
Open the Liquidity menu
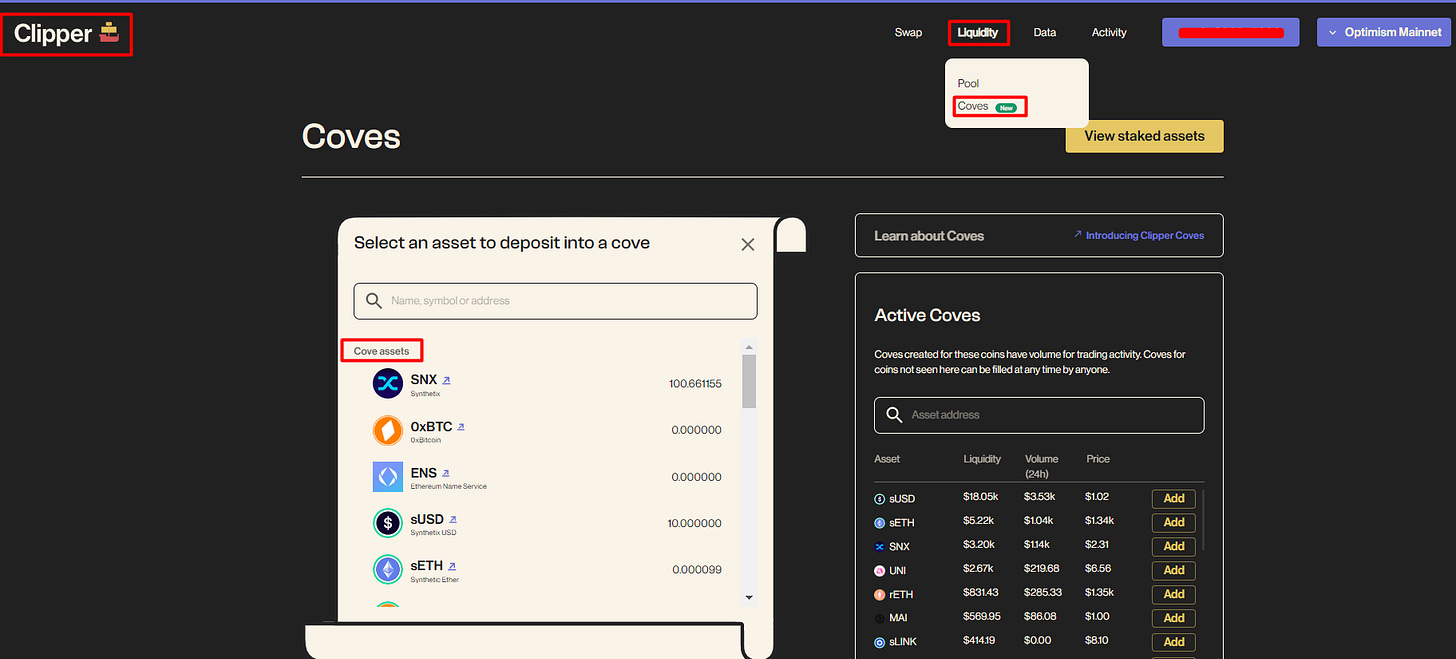[x=978, y=33]
